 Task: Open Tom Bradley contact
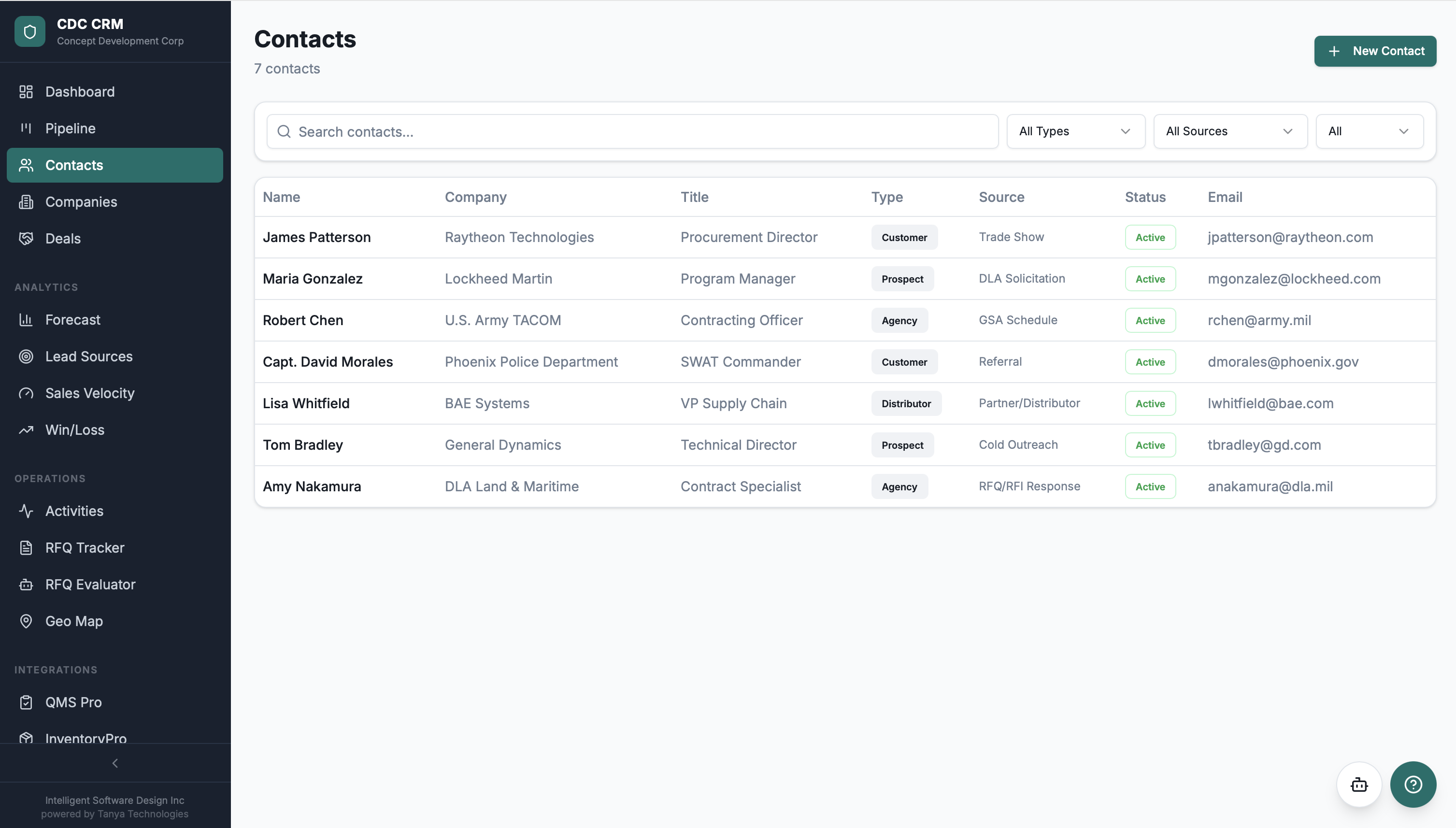coord(302,445)
